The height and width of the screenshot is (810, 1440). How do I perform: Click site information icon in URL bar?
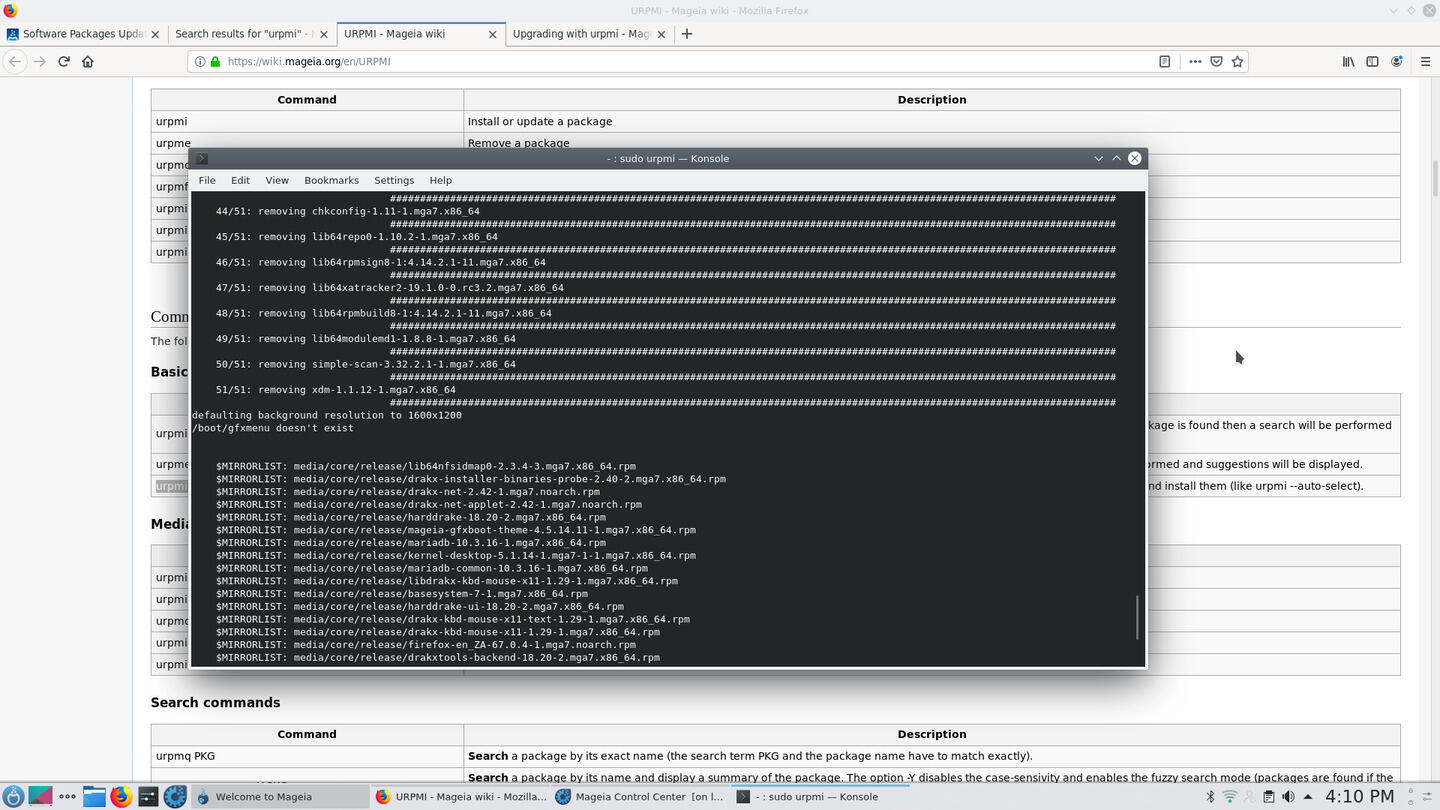click(x=200, y=61)
